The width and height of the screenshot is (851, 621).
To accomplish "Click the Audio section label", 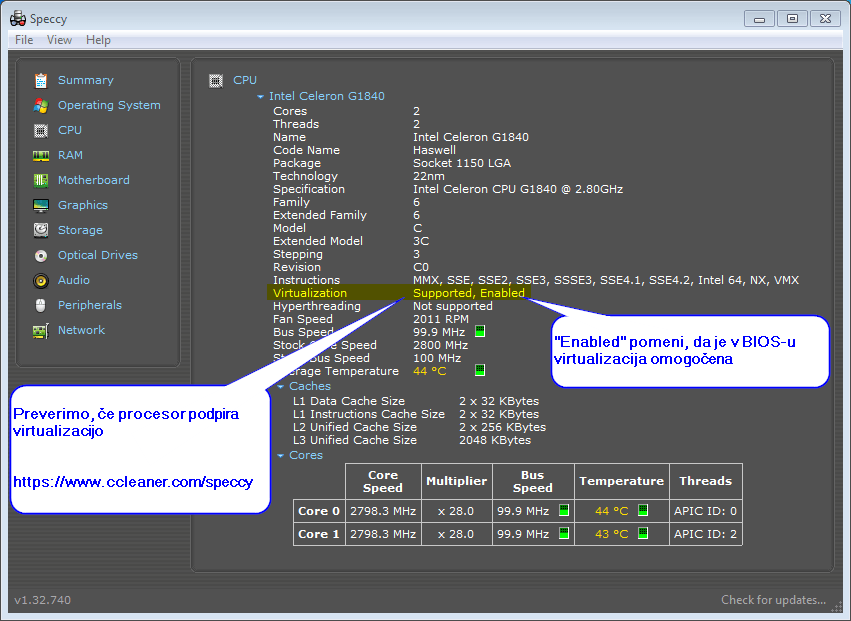I will (73, 280).
